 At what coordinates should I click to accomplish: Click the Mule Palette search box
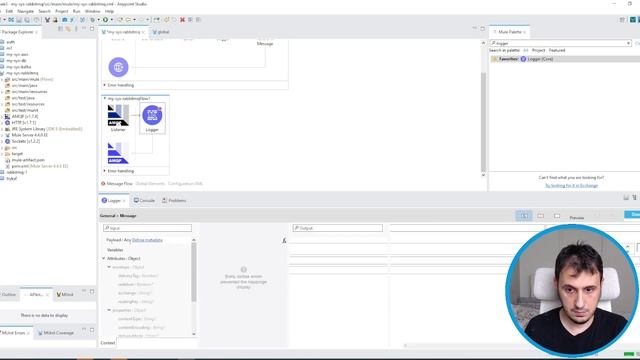(560, 43)
